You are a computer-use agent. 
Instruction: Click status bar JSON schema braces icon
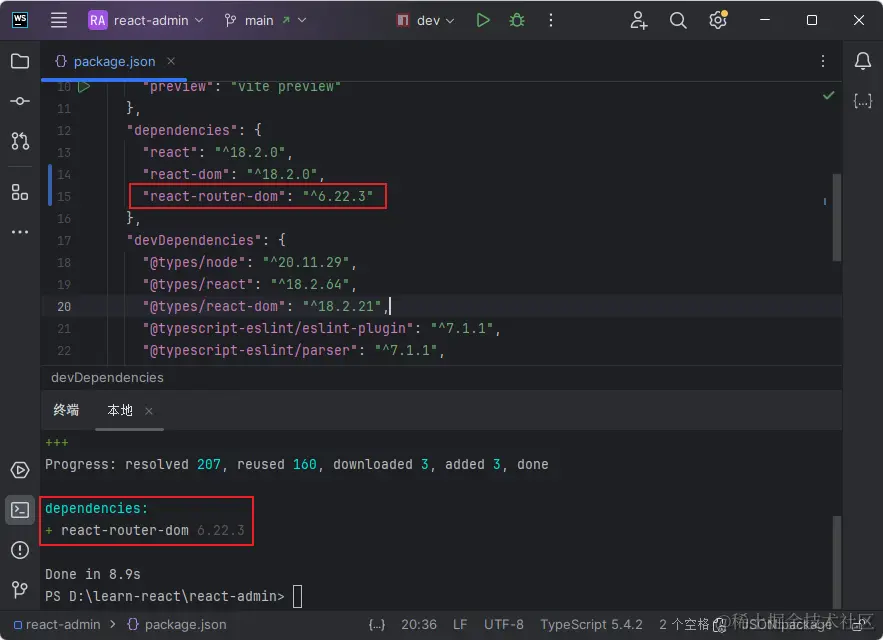377,624
